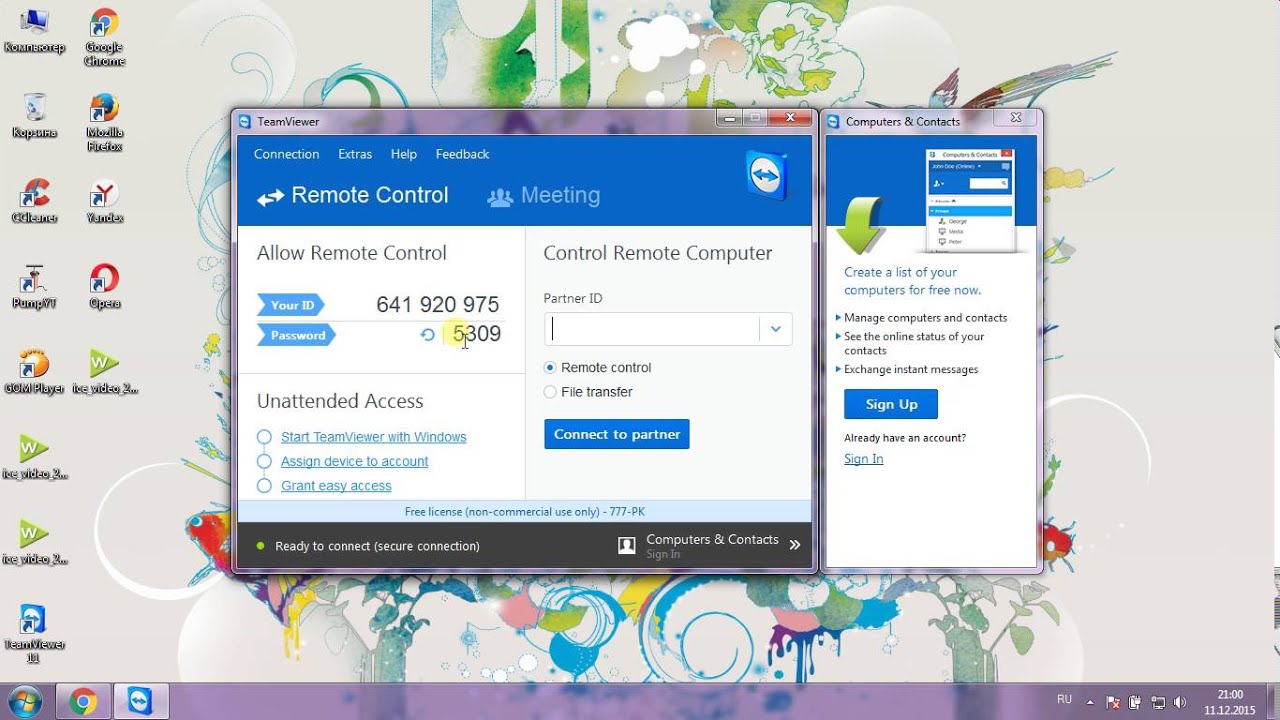
Task: Open PumpYT desktop shortcut
Action: tap(34, 286)
